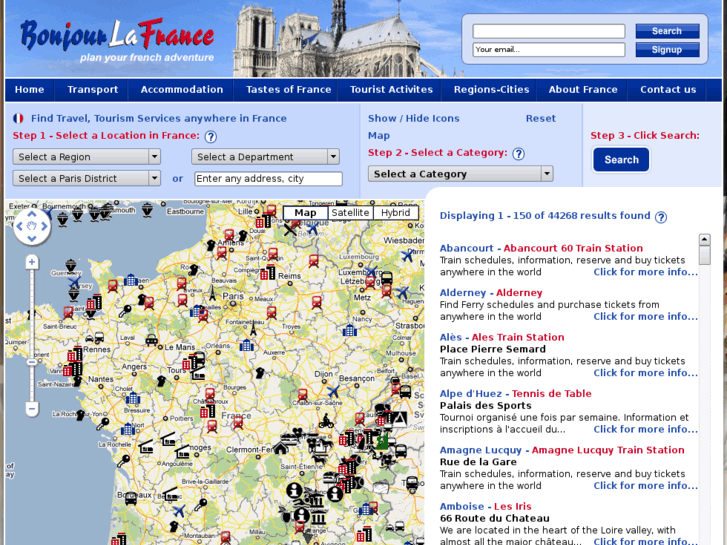
Task: Pan the map down with the south arrow
Action: [32, 239]
